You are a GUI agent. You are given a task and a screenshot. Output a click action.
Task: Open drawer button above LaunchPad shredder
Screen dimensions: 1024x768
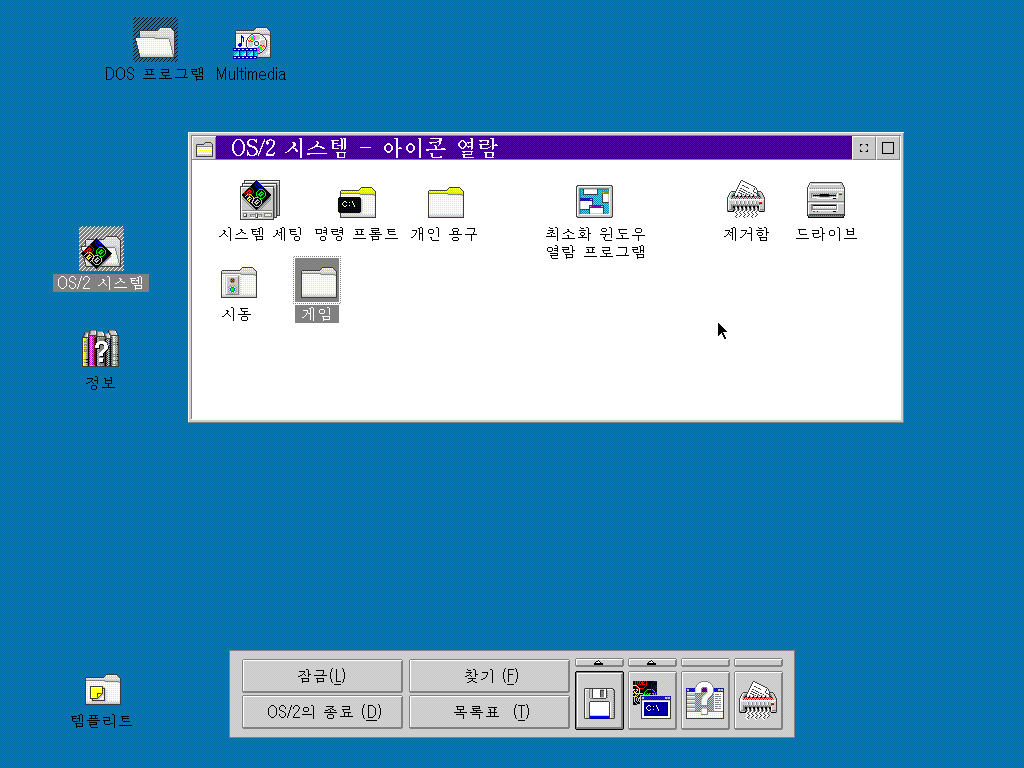758,663
